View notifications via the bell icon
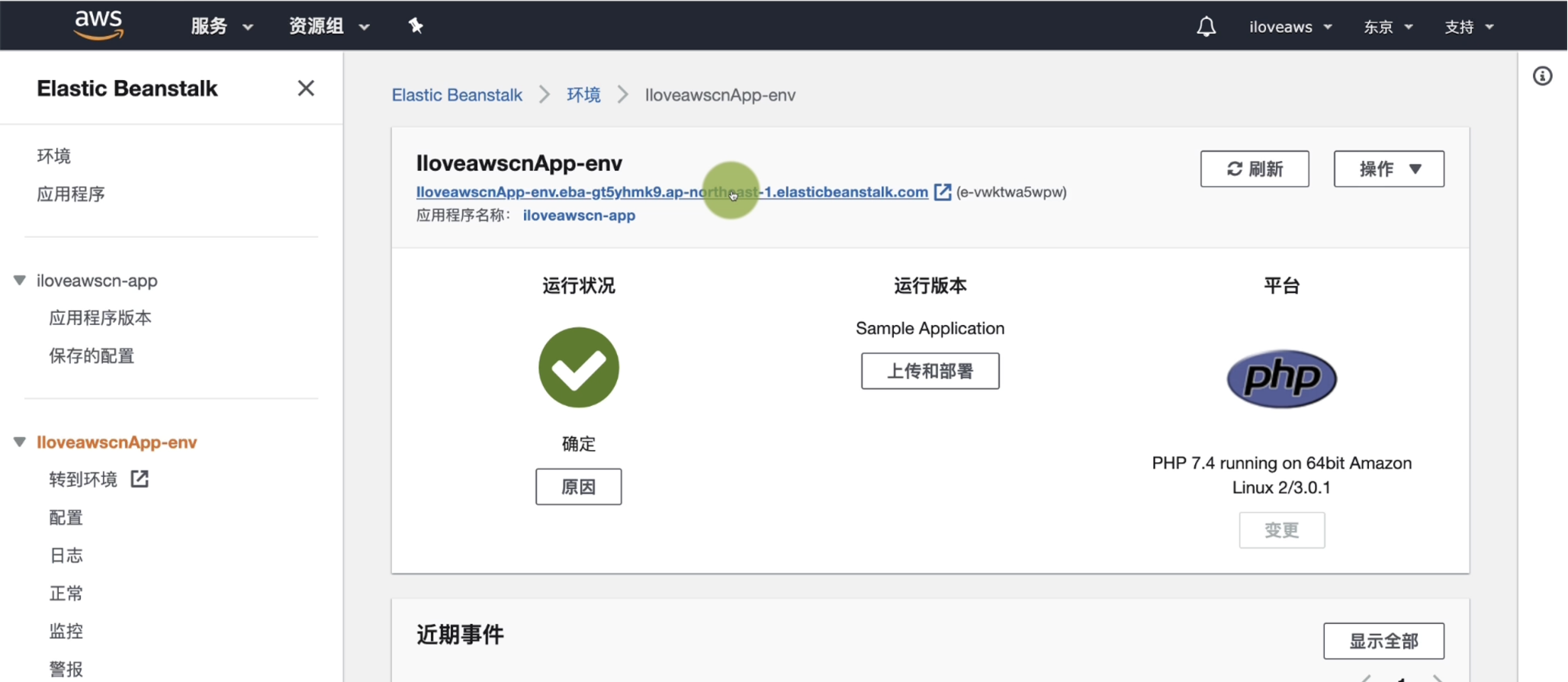 click(1206, 27)
